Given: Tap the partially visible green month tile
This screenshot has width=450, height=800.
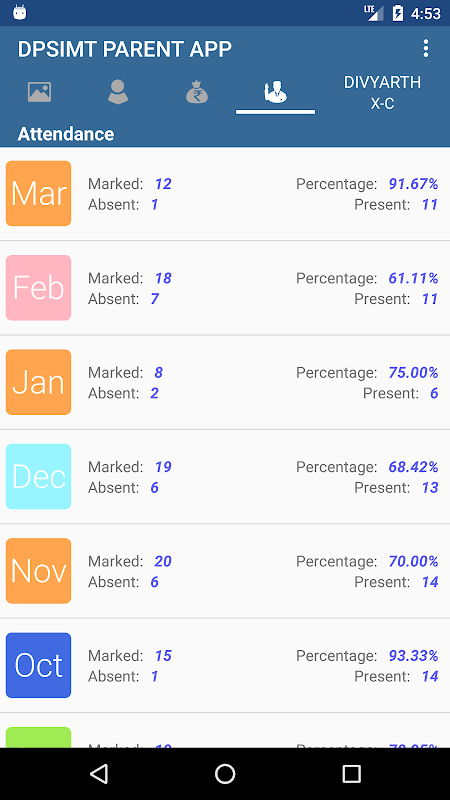Looking at the screenshot, I should pos(38,738).
